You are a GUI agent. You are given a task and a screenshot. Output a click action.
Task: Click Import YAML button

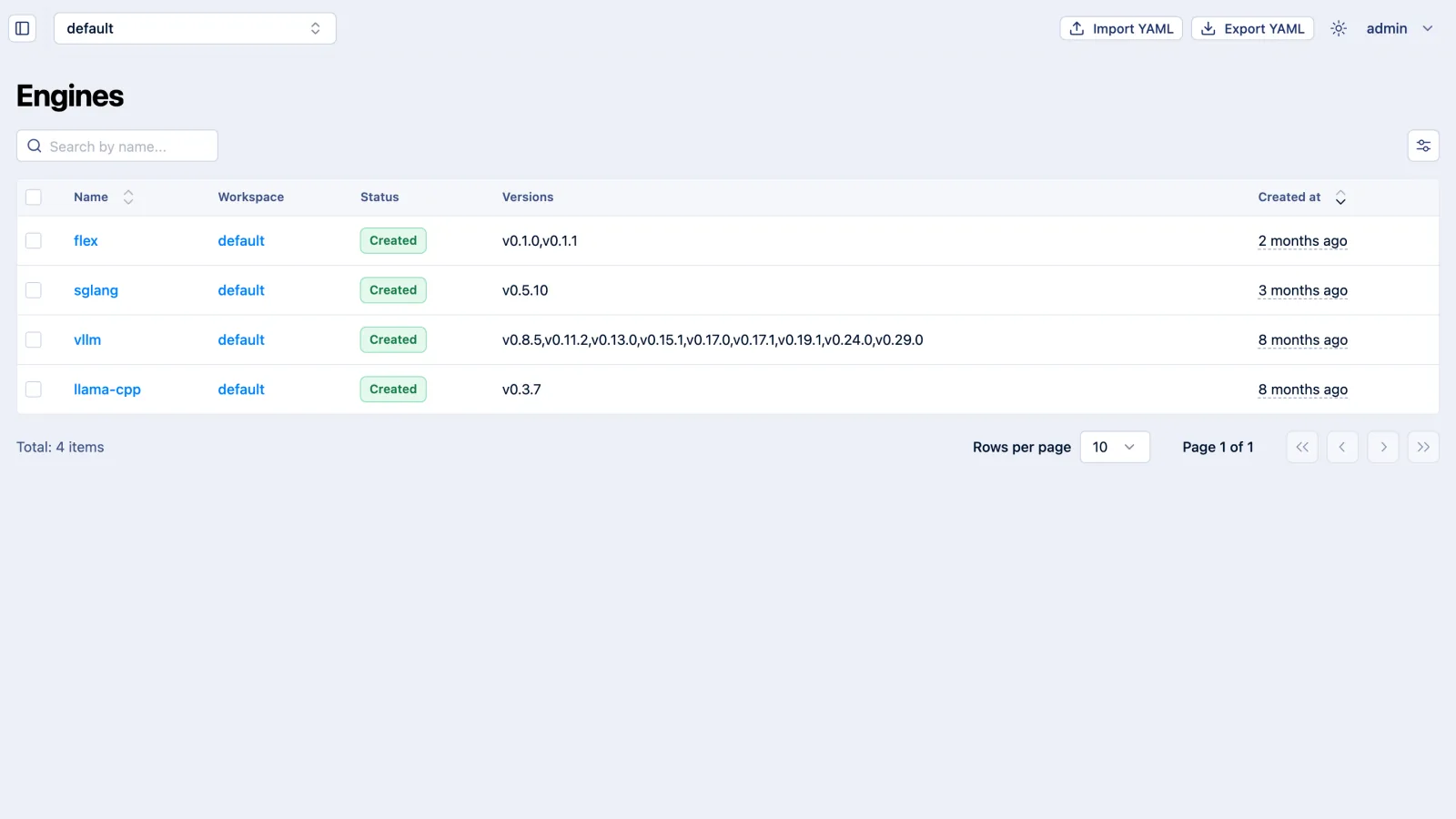click(x=1121, y=28)
